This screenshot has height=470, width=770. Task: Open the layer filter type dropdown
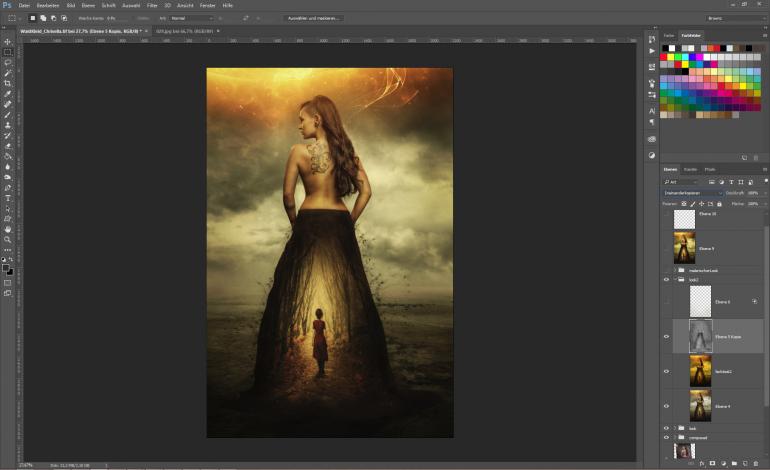tap(681, 182)
